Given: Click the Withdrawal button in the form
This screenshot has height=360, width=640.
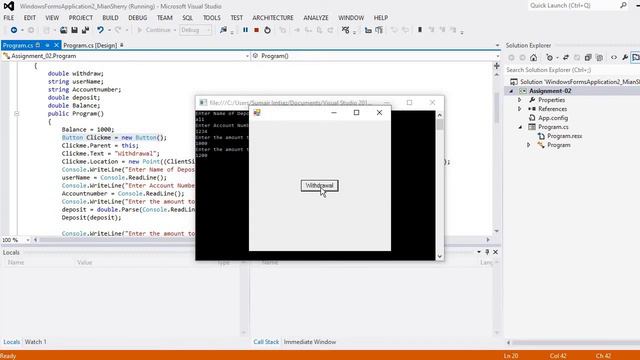Looking at the screenshot, I should [320, 186].
